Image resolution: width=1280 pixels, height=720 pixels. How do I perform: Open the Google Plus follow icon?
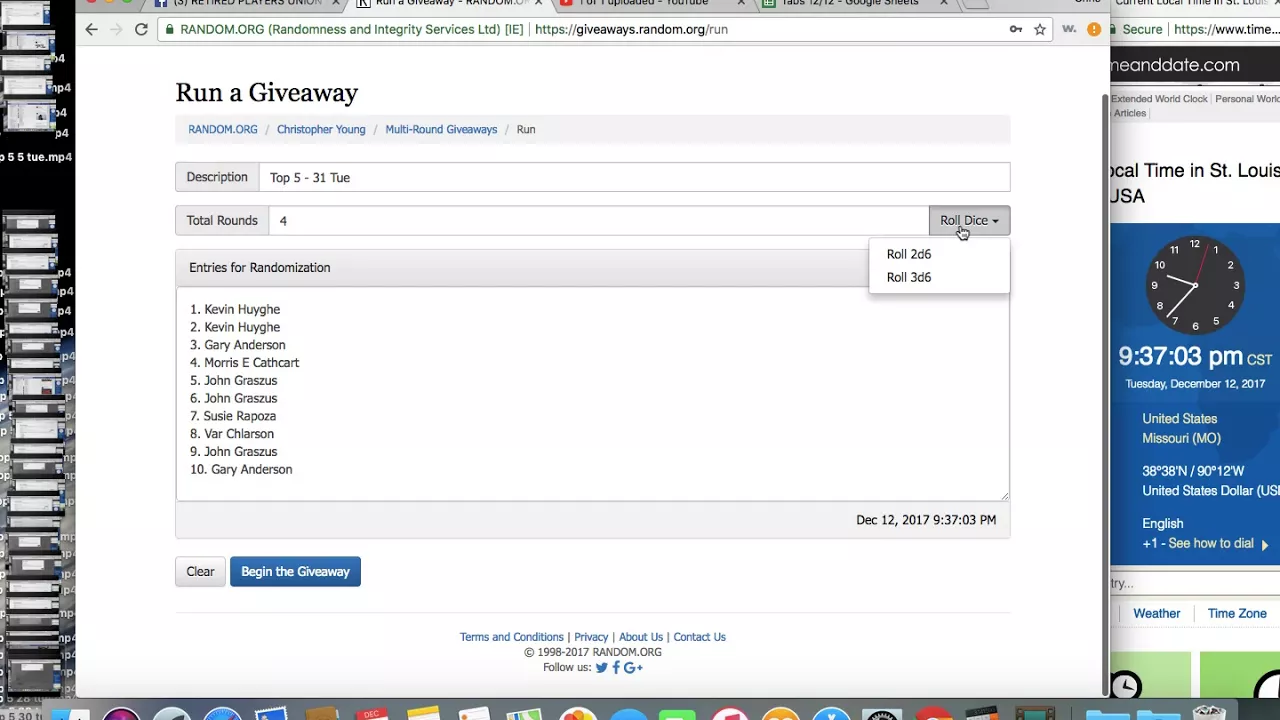(633, 668)
